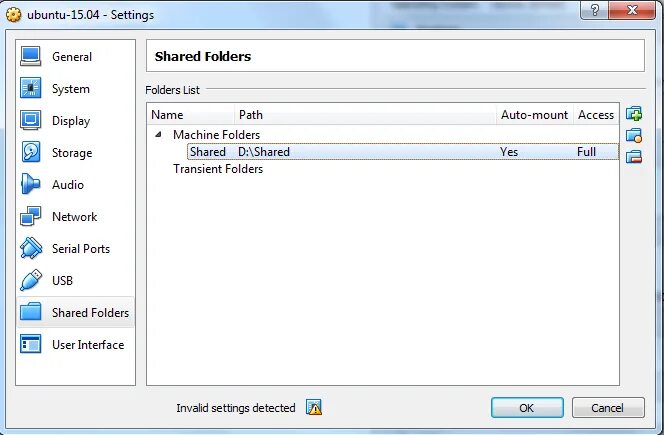Click the Audio speaker icon

pyautogui.click(x=30, y=184)
